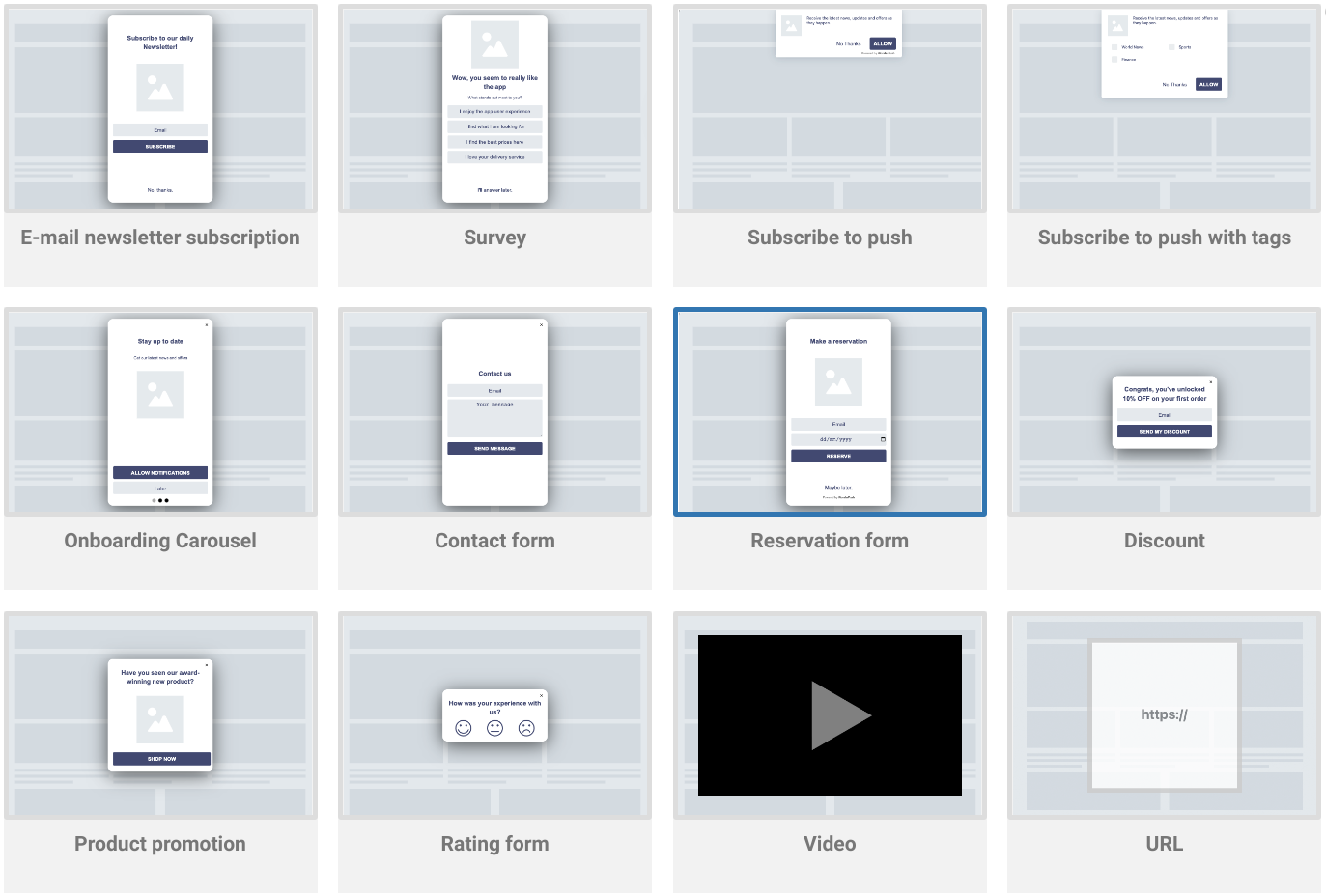The image size is (1326, 896).
Task: Select the highlighted Reservation form thumbnail
Action: (830, 411)
